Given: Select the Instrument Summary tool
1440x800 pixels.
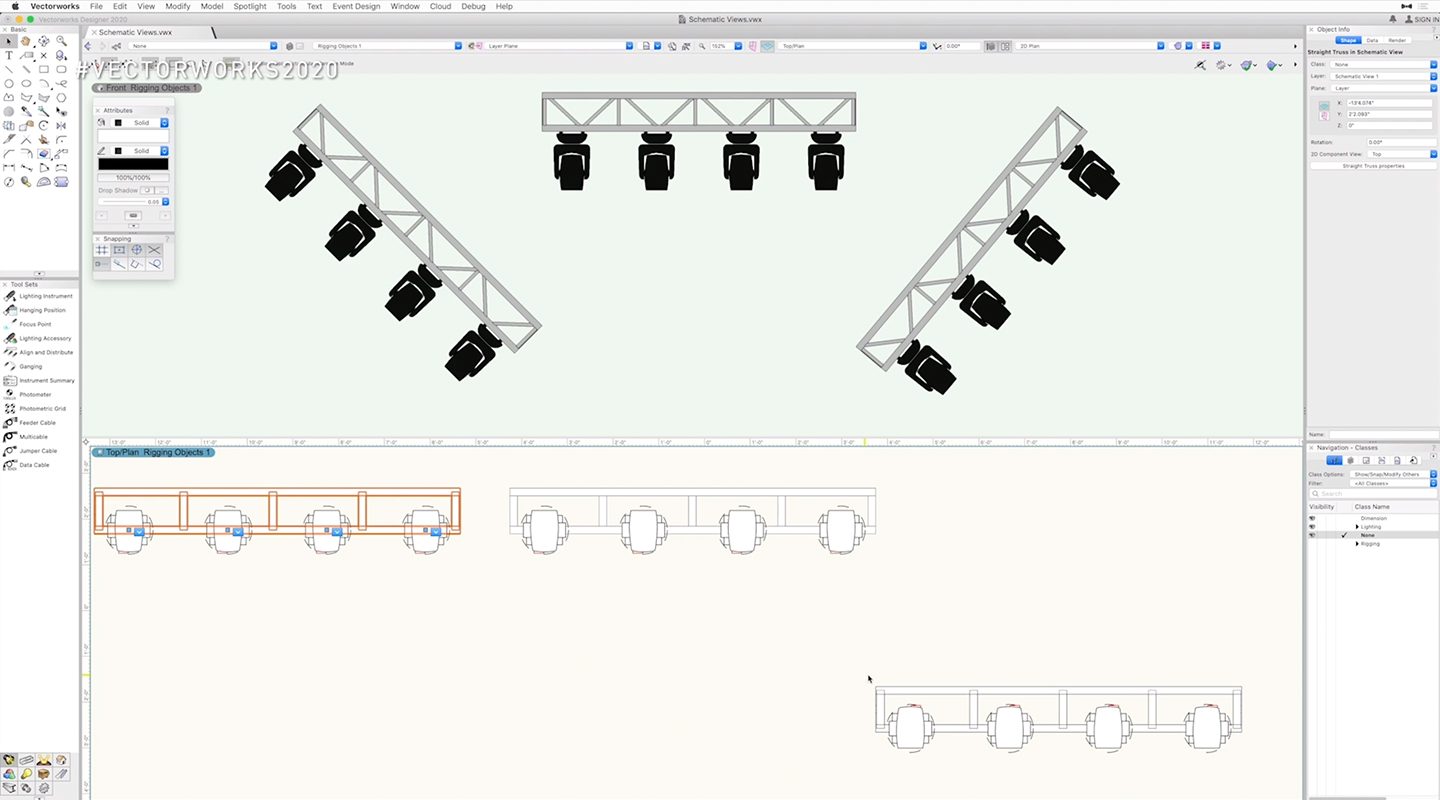Looking at the screenshot, I should tap(39, 380).
